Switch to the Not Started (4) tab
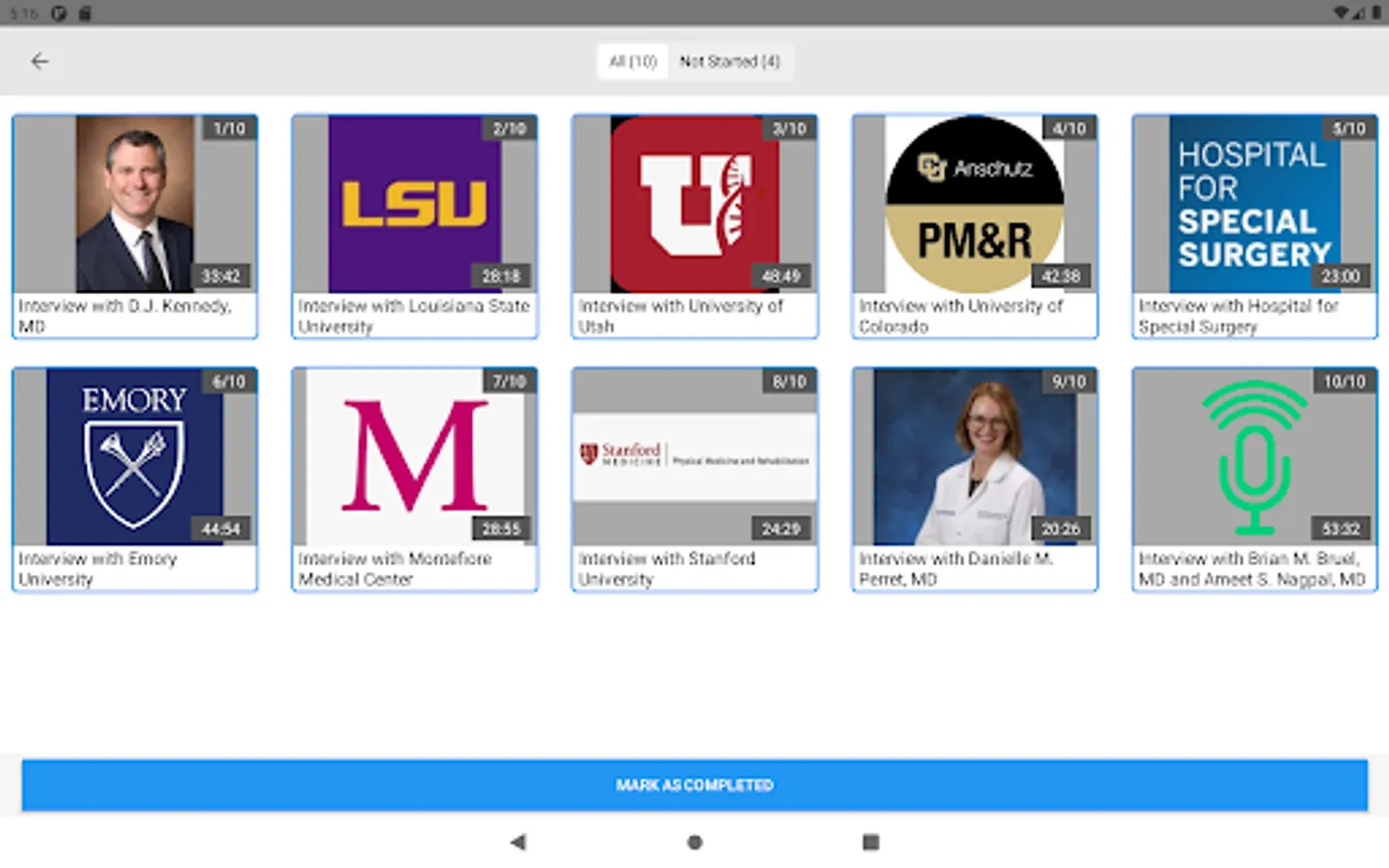Screen dimensions: 1389x868 coord(730,62)
